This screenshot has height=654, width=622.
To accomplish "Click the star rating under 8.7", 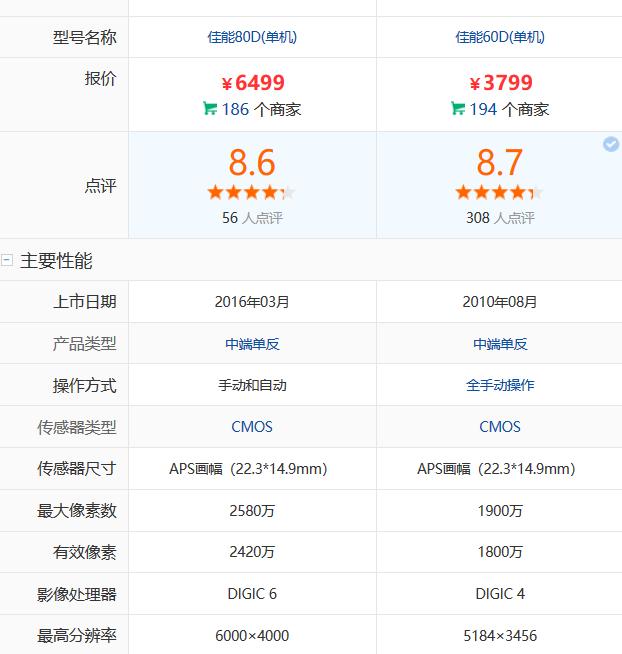I will pos(499,192).
